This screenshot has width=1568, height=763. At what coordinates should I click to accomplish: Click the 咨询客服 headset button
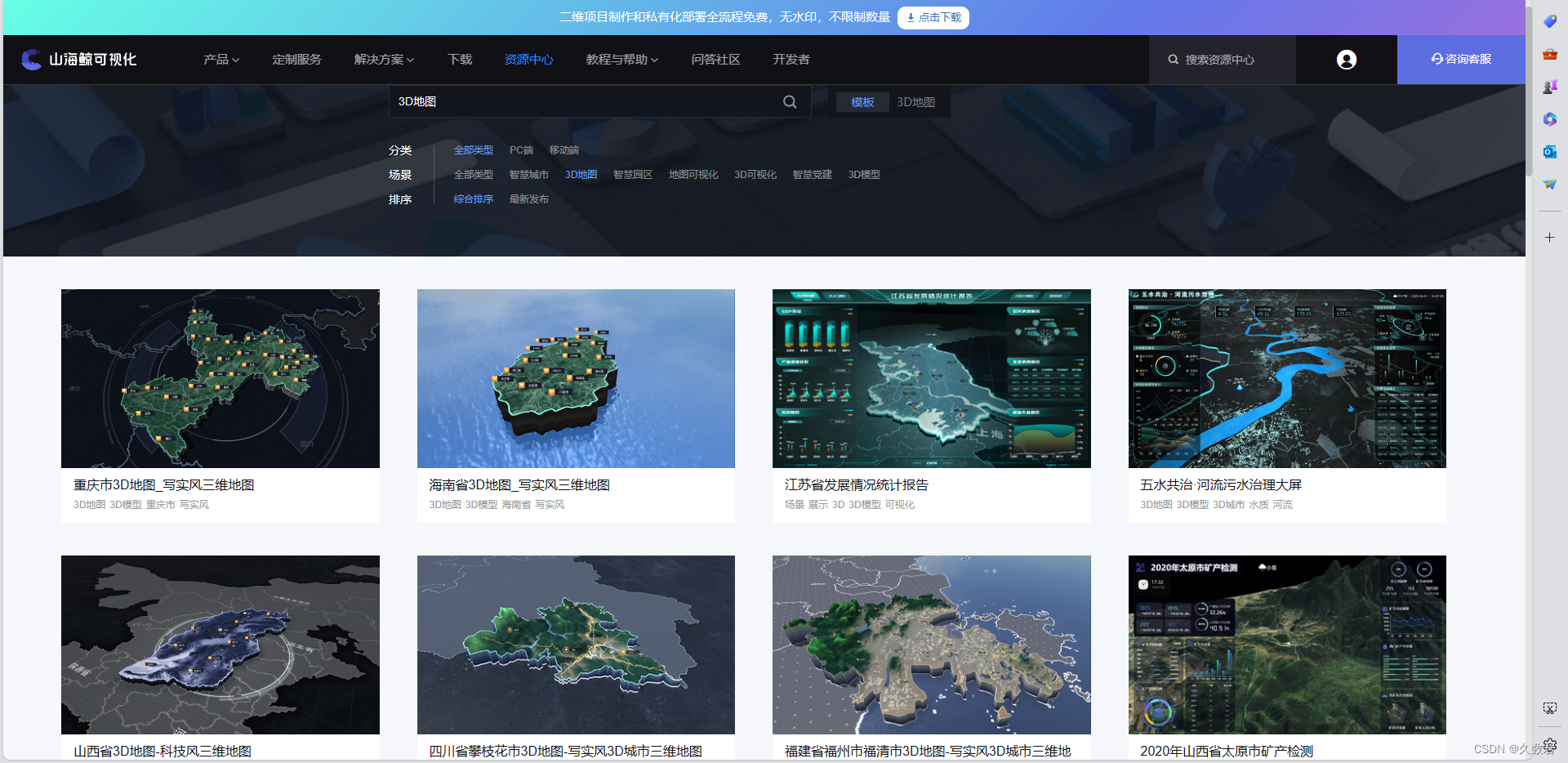(1461, 60)
